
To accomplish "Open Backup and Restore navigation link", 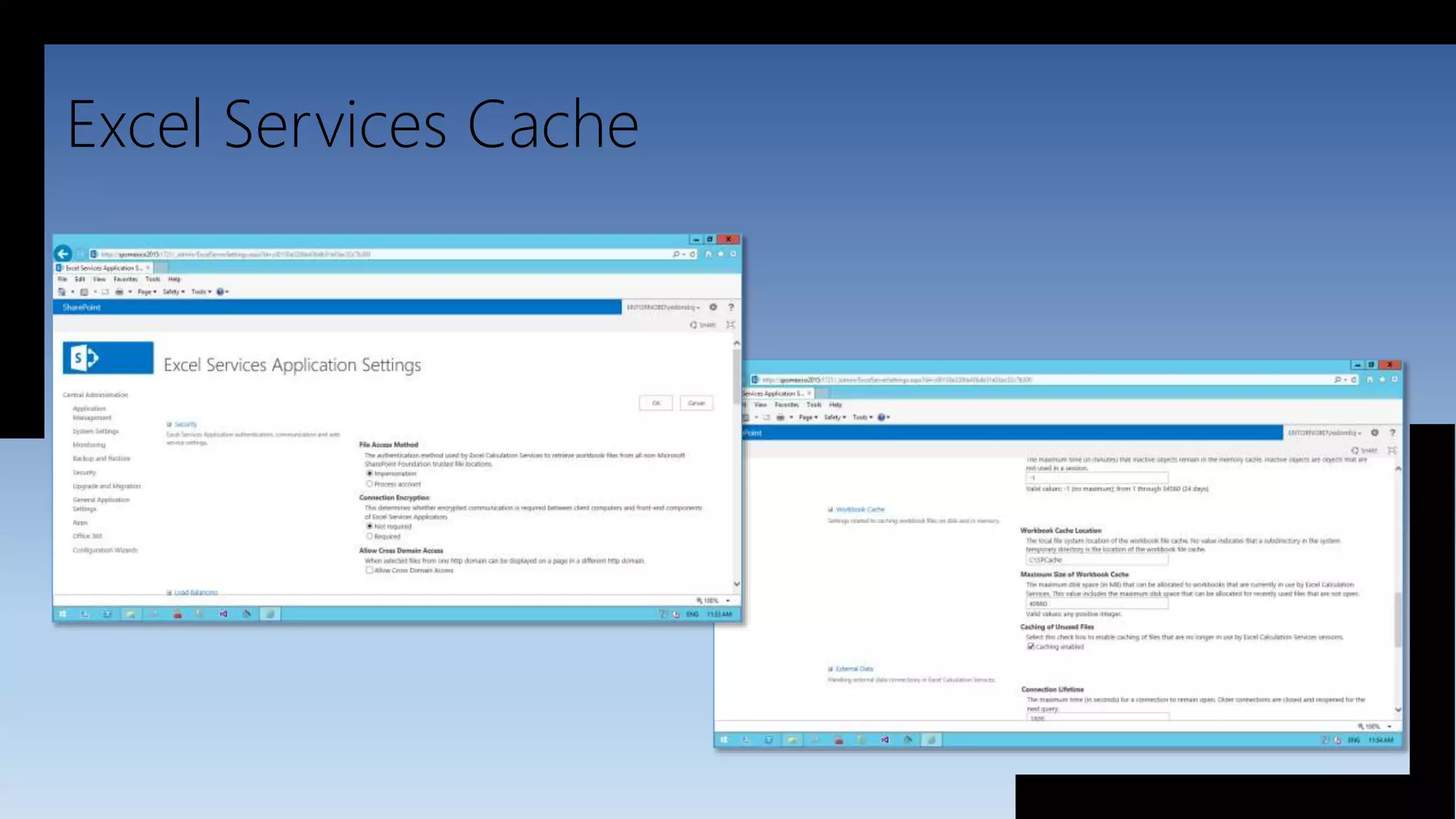I will pyautogui.click(x=102, y=459).
